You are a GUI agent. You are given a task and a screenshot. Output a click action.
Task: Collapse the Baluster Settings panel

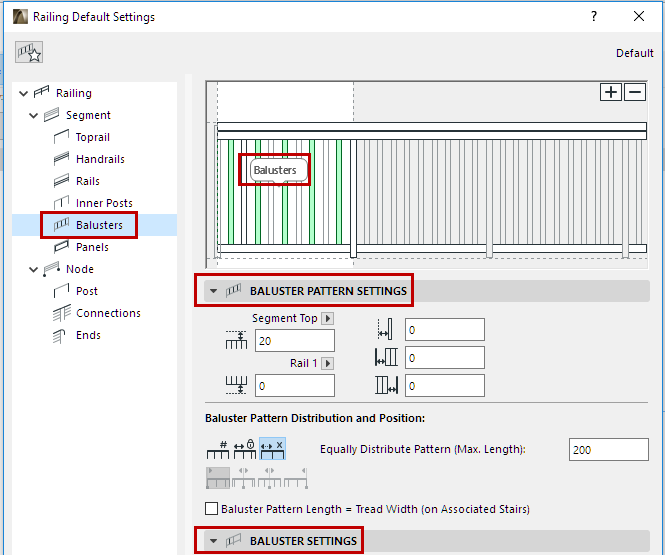tap(214, 541)
